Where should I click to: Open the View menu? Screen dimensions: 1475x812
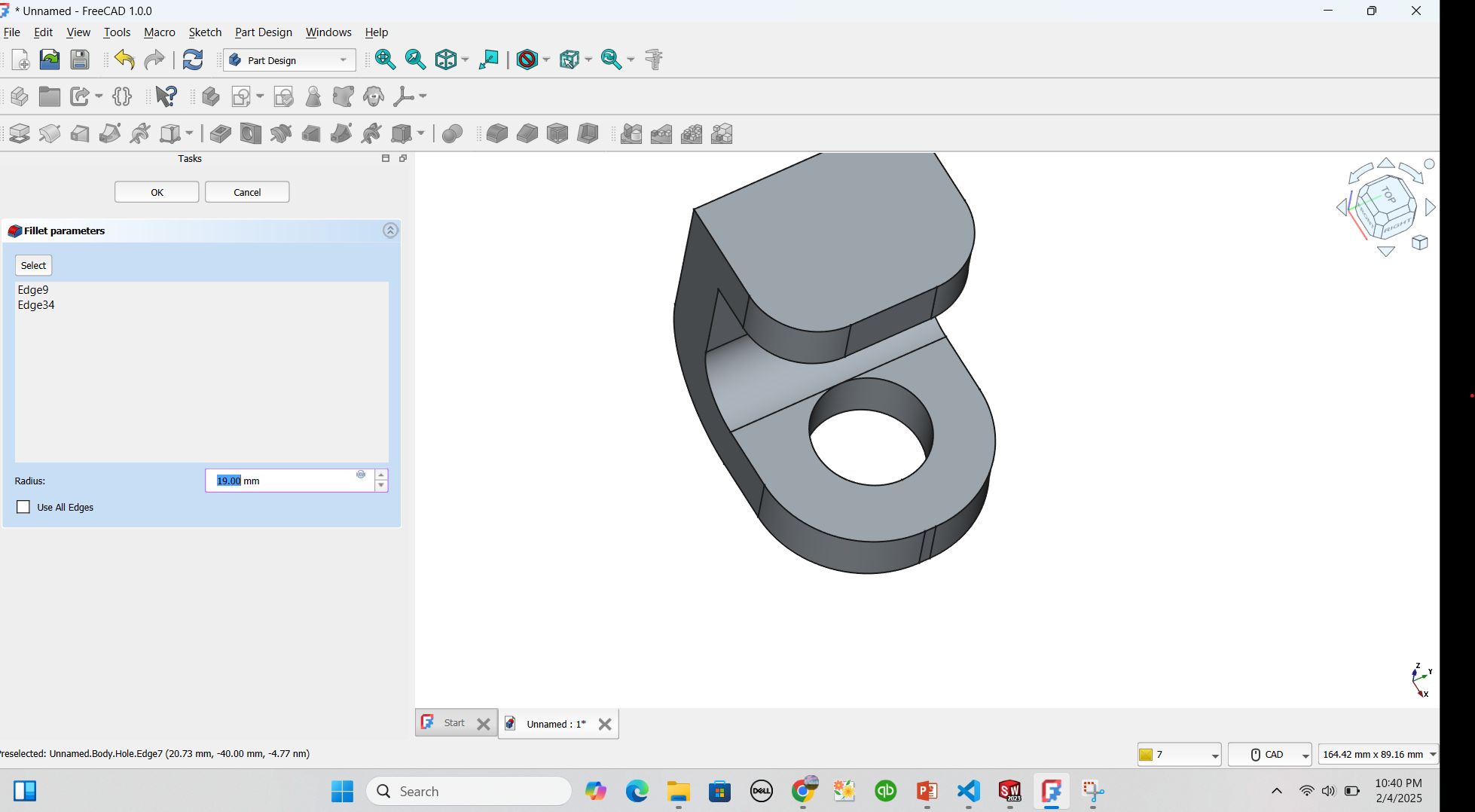[78, 32]
